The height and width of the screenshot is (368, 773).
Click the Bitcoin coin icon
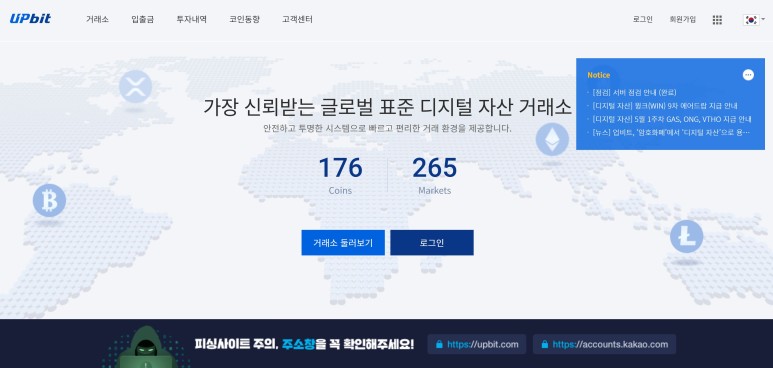(49, 200)
